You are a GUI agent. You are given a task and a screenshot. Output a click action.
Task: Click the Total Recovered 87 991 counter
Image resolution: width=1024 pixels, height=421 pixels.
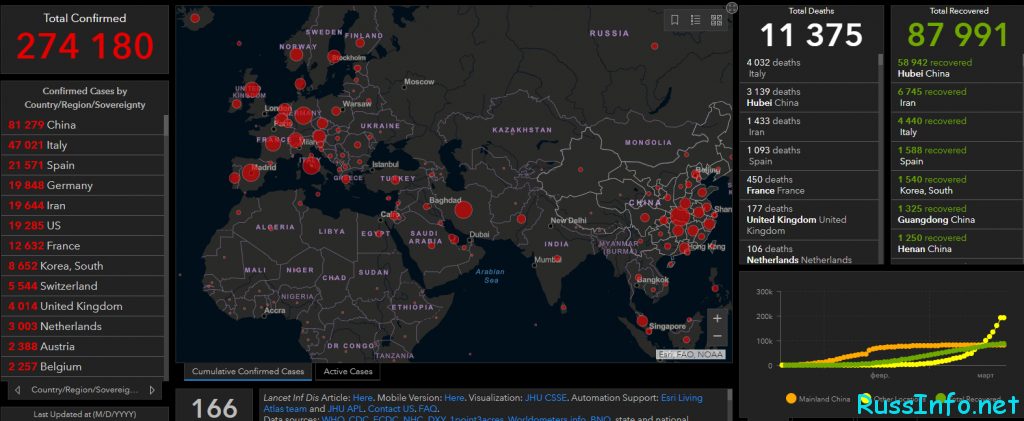coord(957,29)
